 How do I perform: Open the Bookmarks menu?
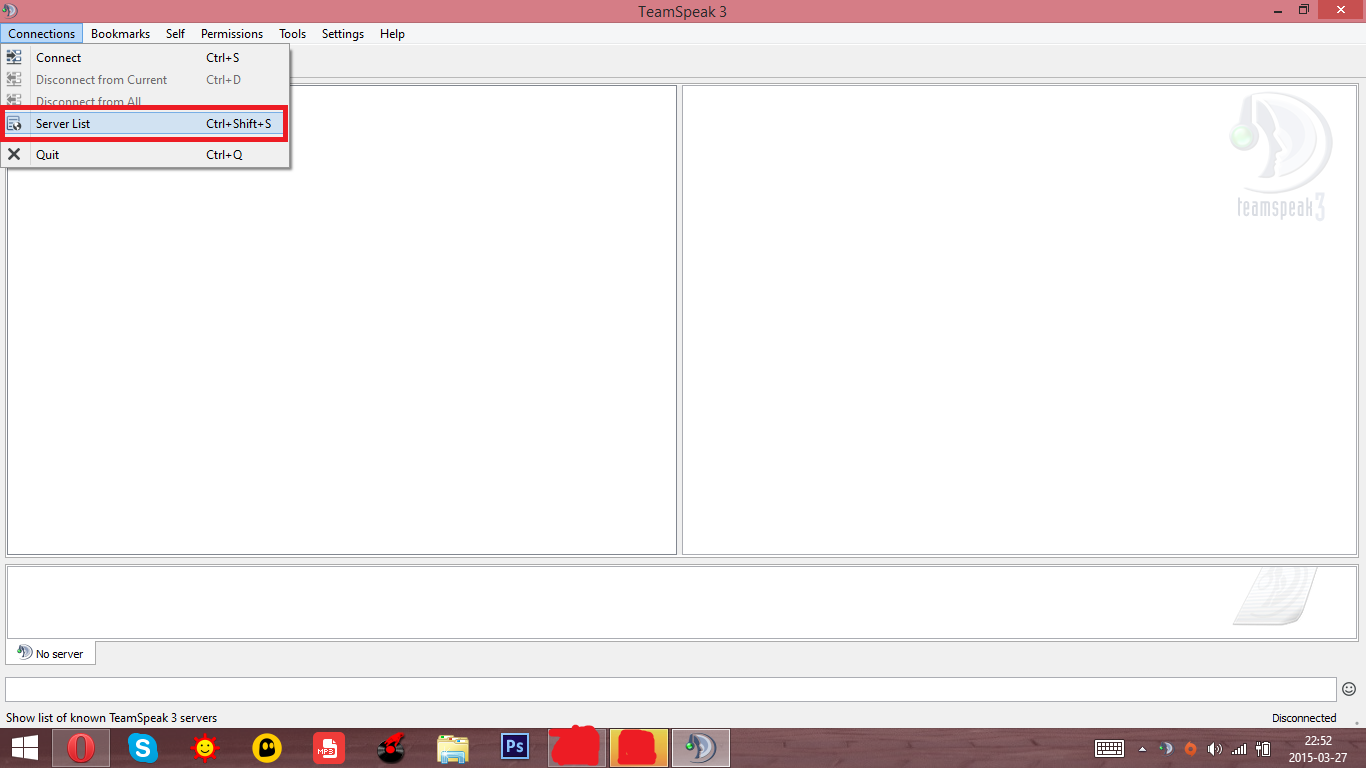(x=120, y=34)
